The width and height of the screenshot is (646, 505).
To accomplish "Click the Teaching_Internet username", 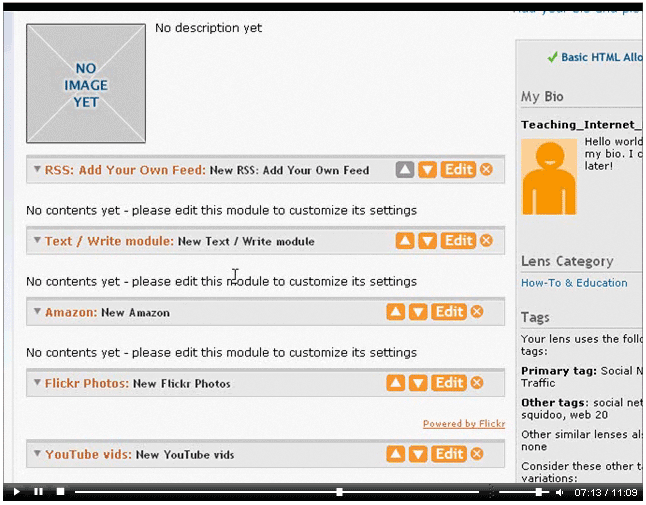I will tap(581, 125).
